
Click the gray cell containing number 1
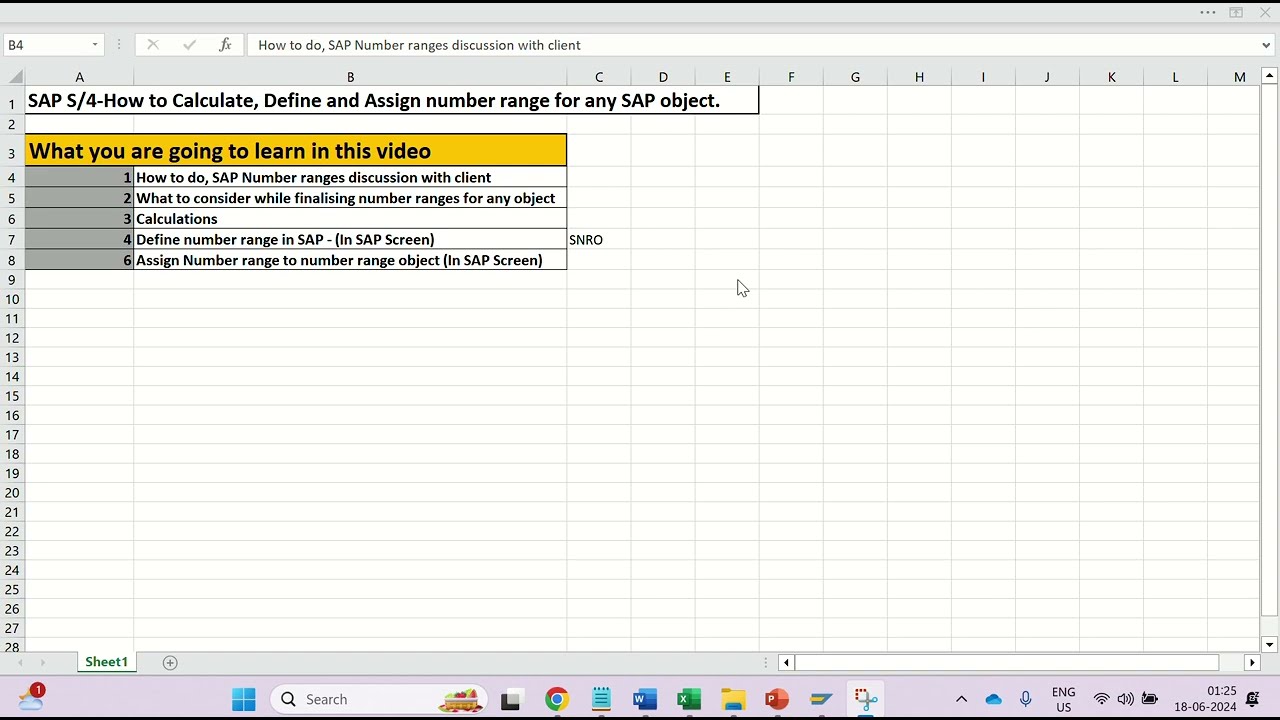coord(79,177)
